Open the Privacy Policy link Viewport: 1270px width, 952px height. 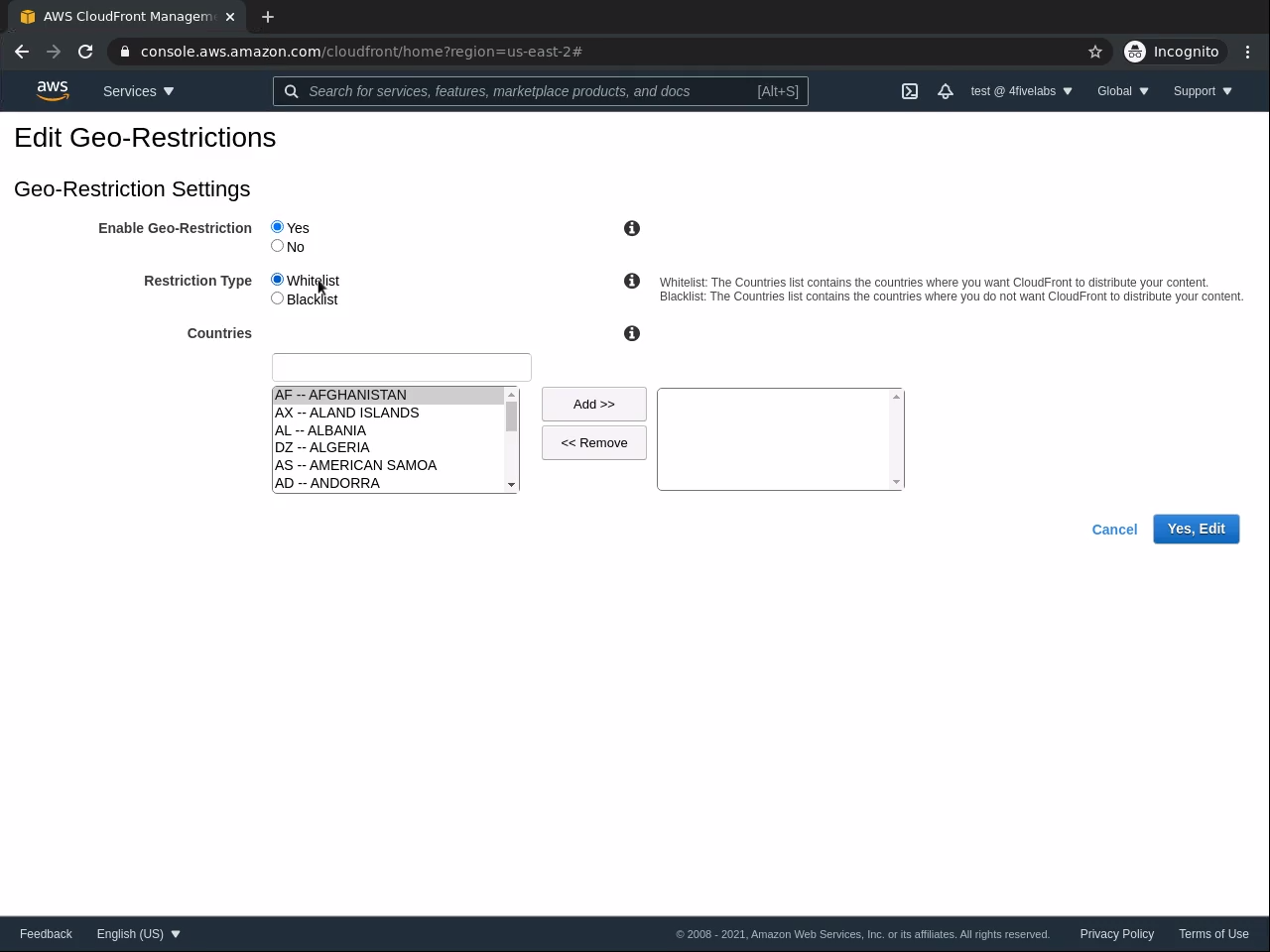pos(1117,934)
